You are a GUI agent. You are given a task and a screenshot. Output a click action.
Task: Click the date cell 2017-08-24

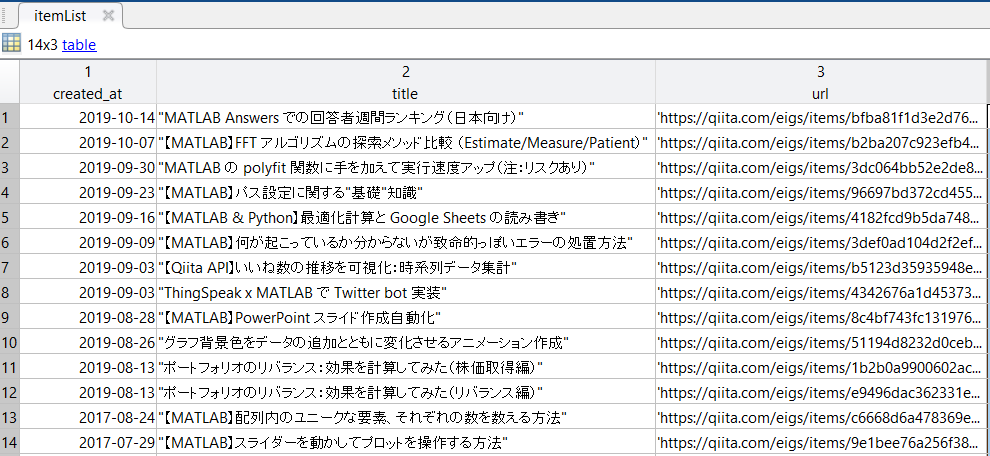(88, 417)
